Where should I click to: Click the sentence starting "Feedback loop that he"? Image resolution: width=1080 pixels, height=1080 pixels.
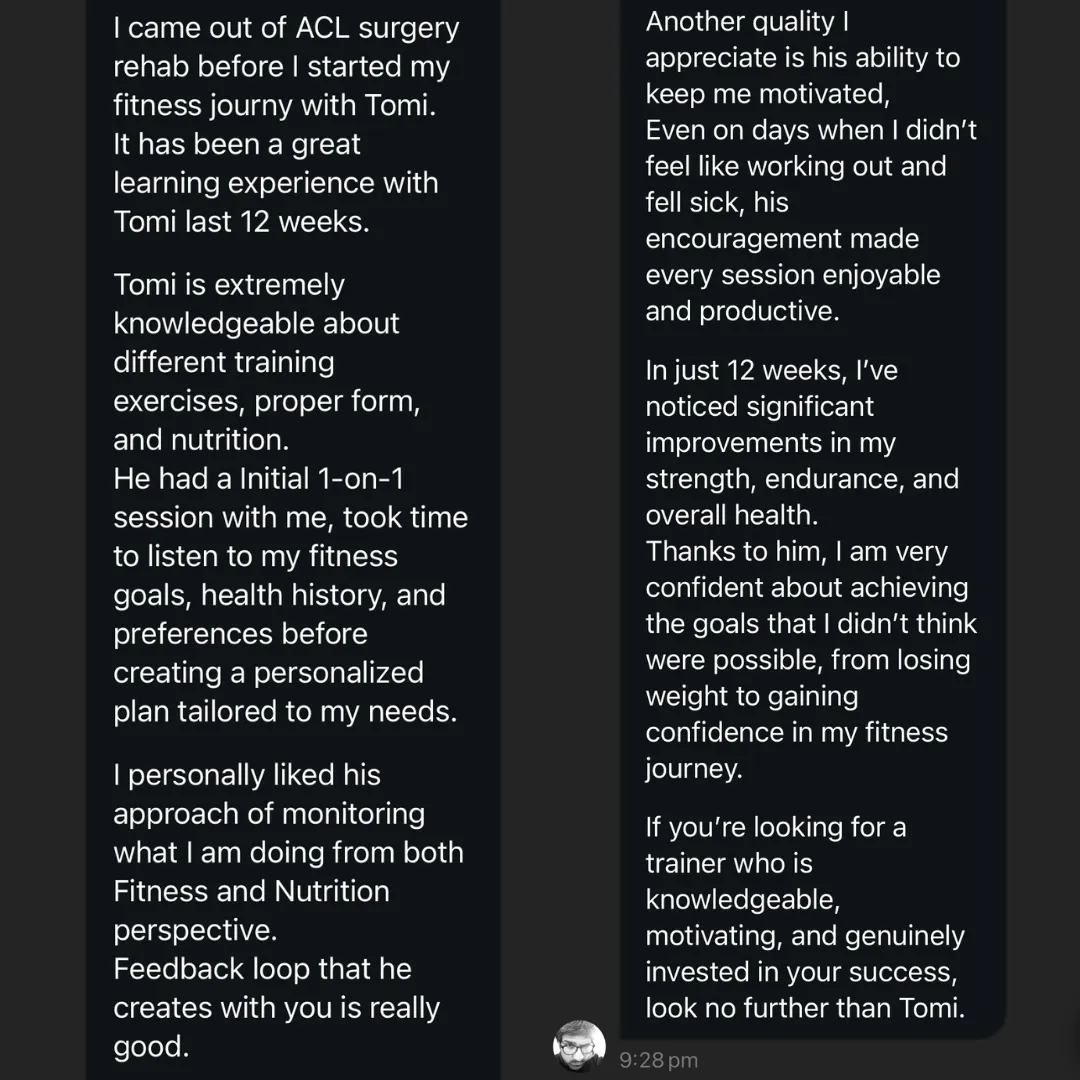point(276,1007)
